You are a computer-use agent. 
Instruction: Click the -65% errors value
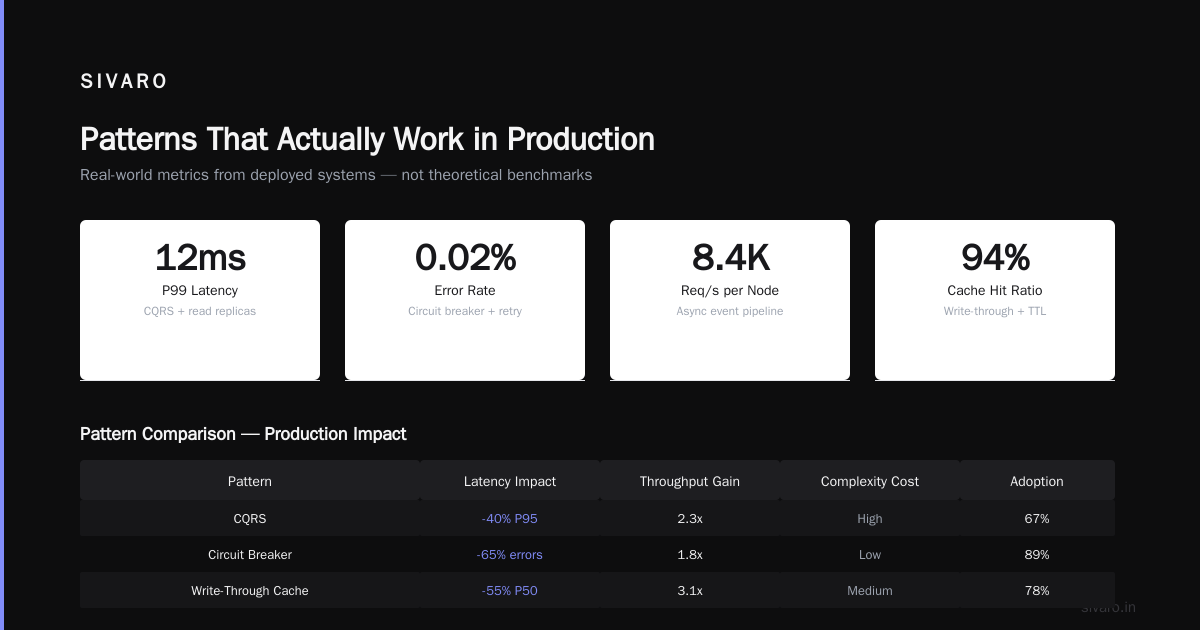(510, 555)
